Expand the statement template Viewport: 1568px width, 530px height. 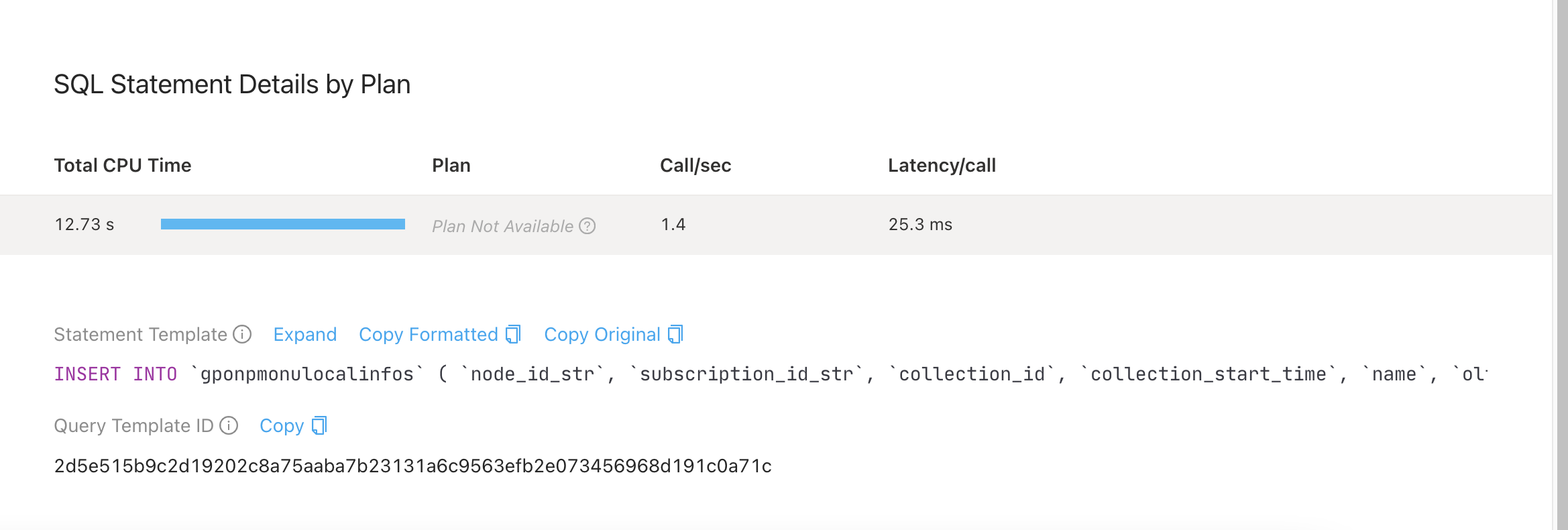click(304, 334)
